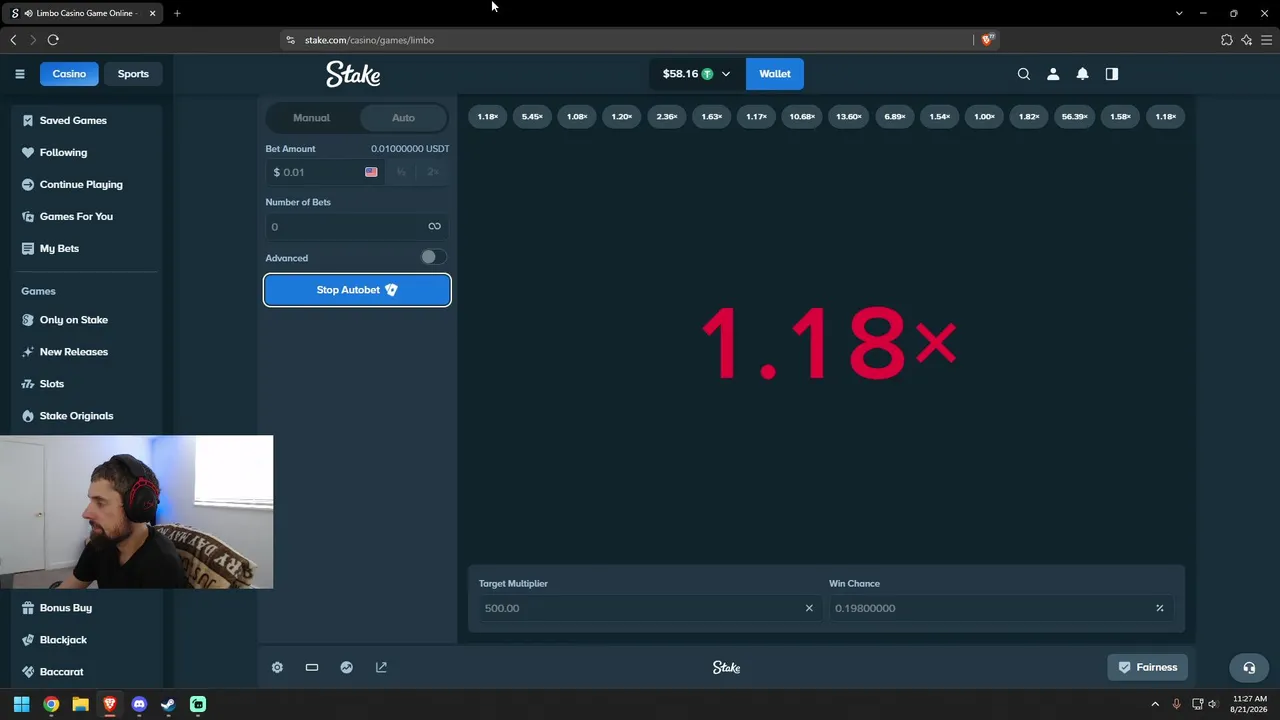Screen dimensions: 1280x720
Task: Click the 56.39× result pill
Action: 1075,117
